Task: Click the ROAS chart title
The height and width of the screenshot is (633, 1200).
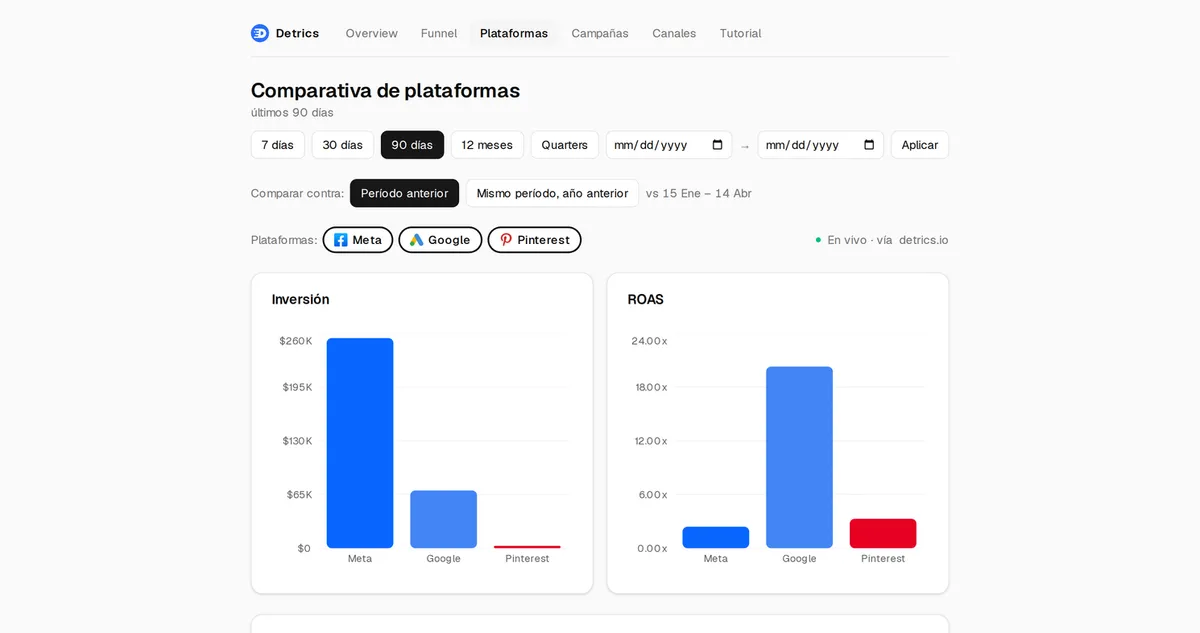Action: click(x=645, y=299)
